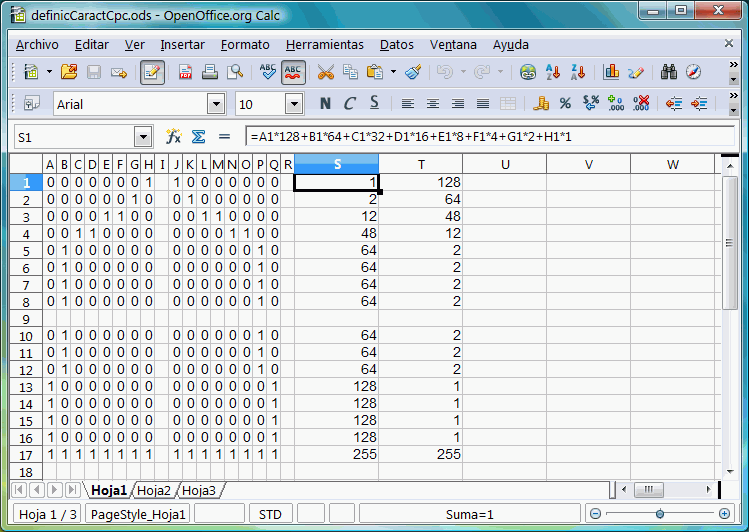Apply percent number format icon
The image size is (749, 532).
click(x=566, y=103)
